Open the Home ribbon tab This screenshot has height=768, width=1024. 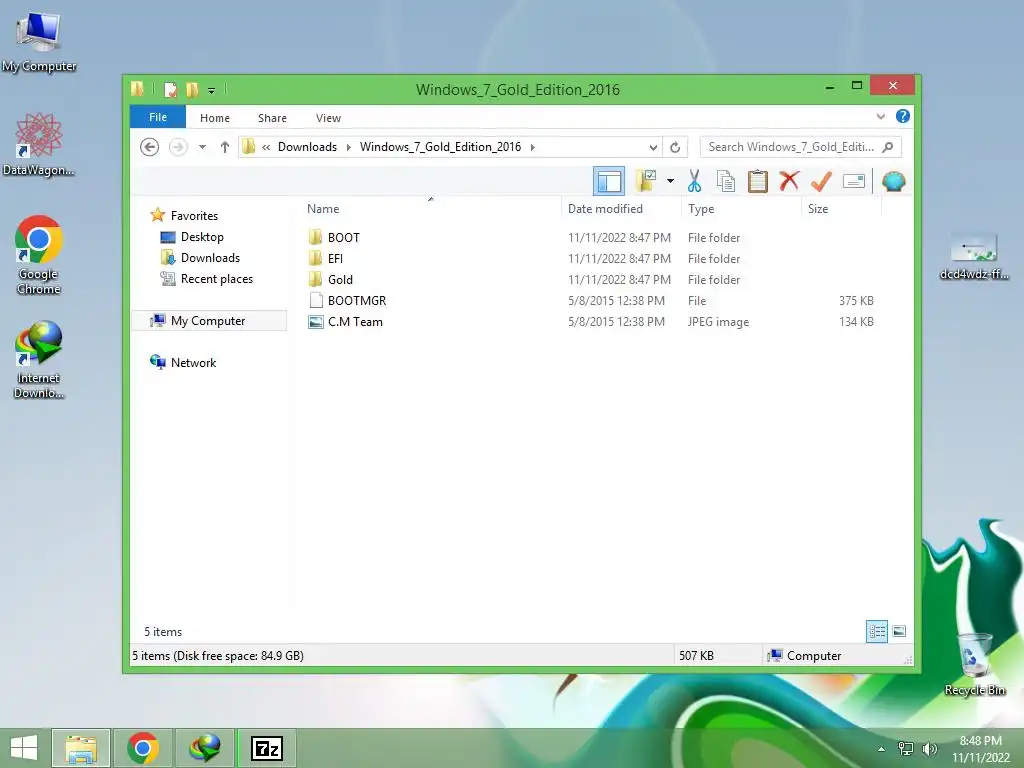click(x=215, y=118)
